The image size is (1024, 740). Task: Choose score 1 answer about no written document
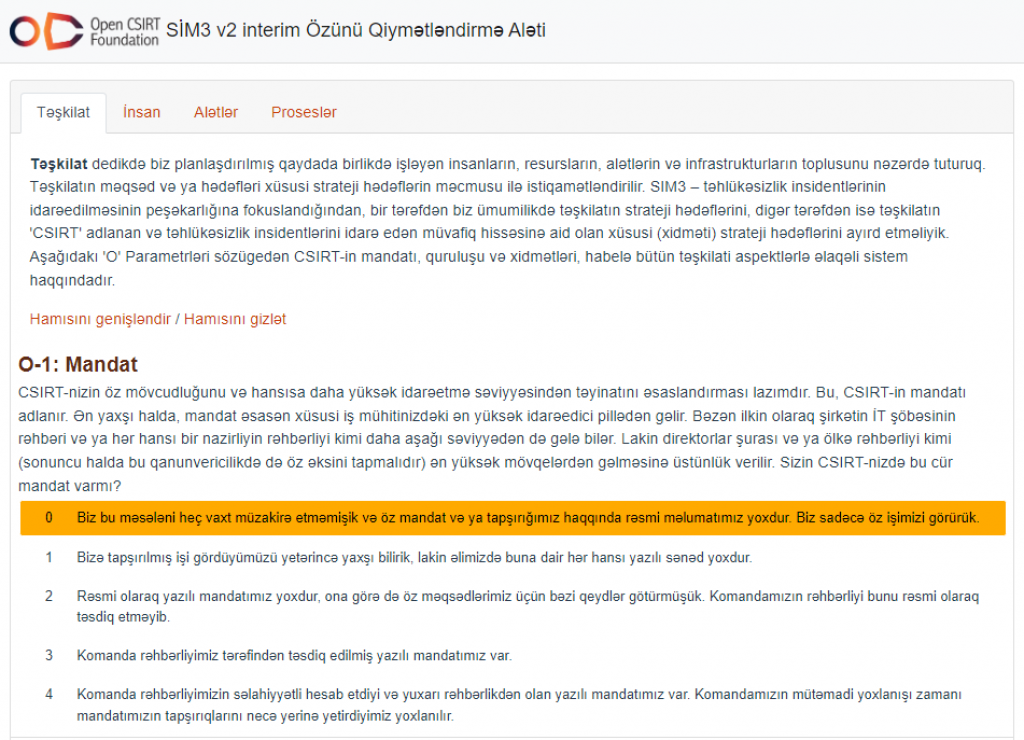[414, 557]
